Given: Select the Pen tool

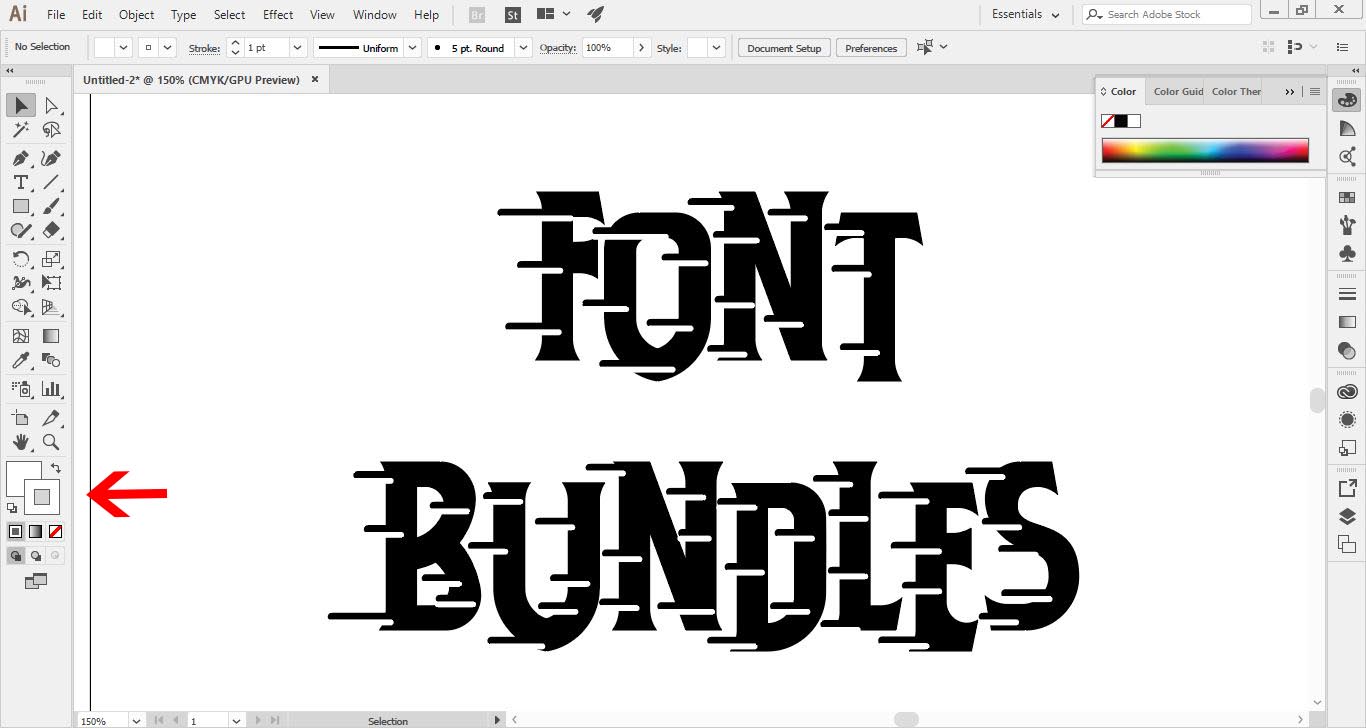Looking at the screenshot, I should 21,158.
